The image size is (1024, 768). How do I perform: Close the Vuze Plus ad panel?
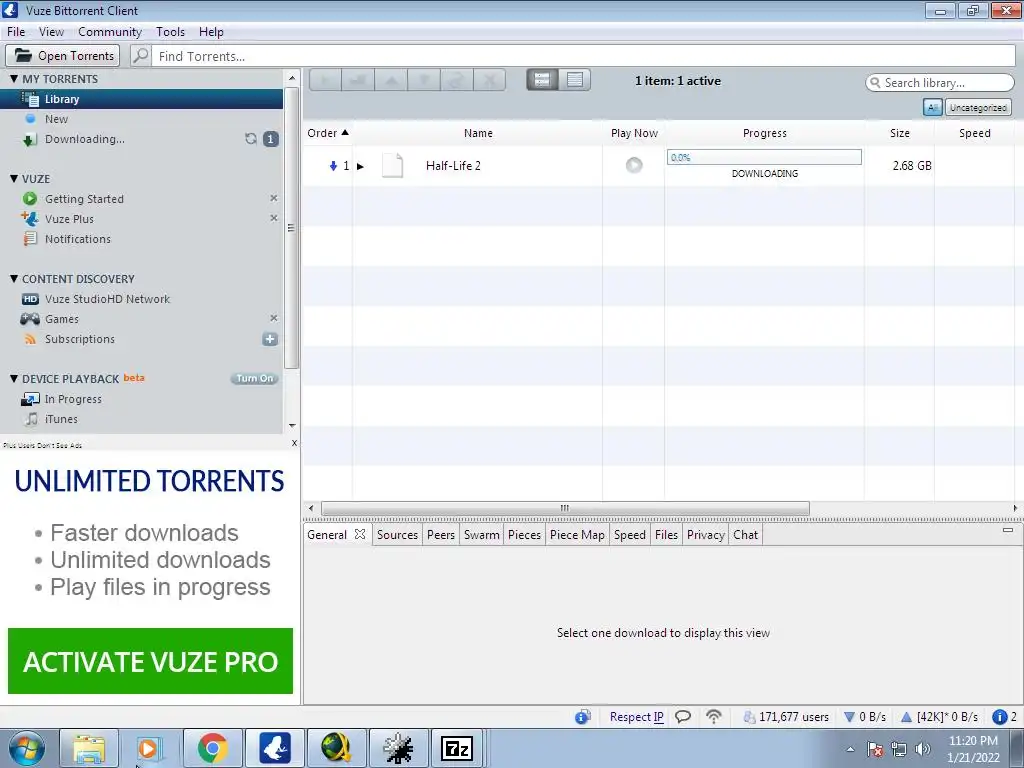click(294, 443)
